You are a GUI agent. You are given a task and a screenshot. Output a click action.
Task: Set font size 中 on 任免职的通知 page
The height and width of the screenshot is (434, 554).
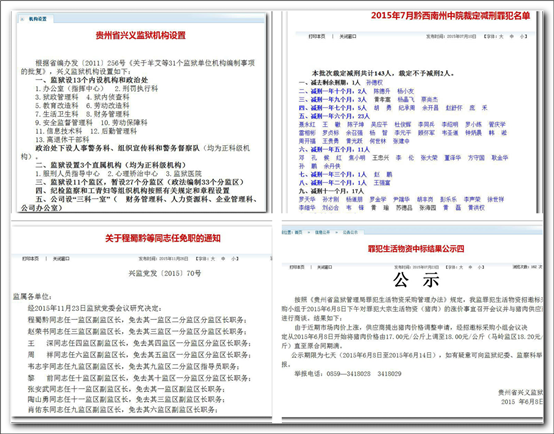click(223, 259)
